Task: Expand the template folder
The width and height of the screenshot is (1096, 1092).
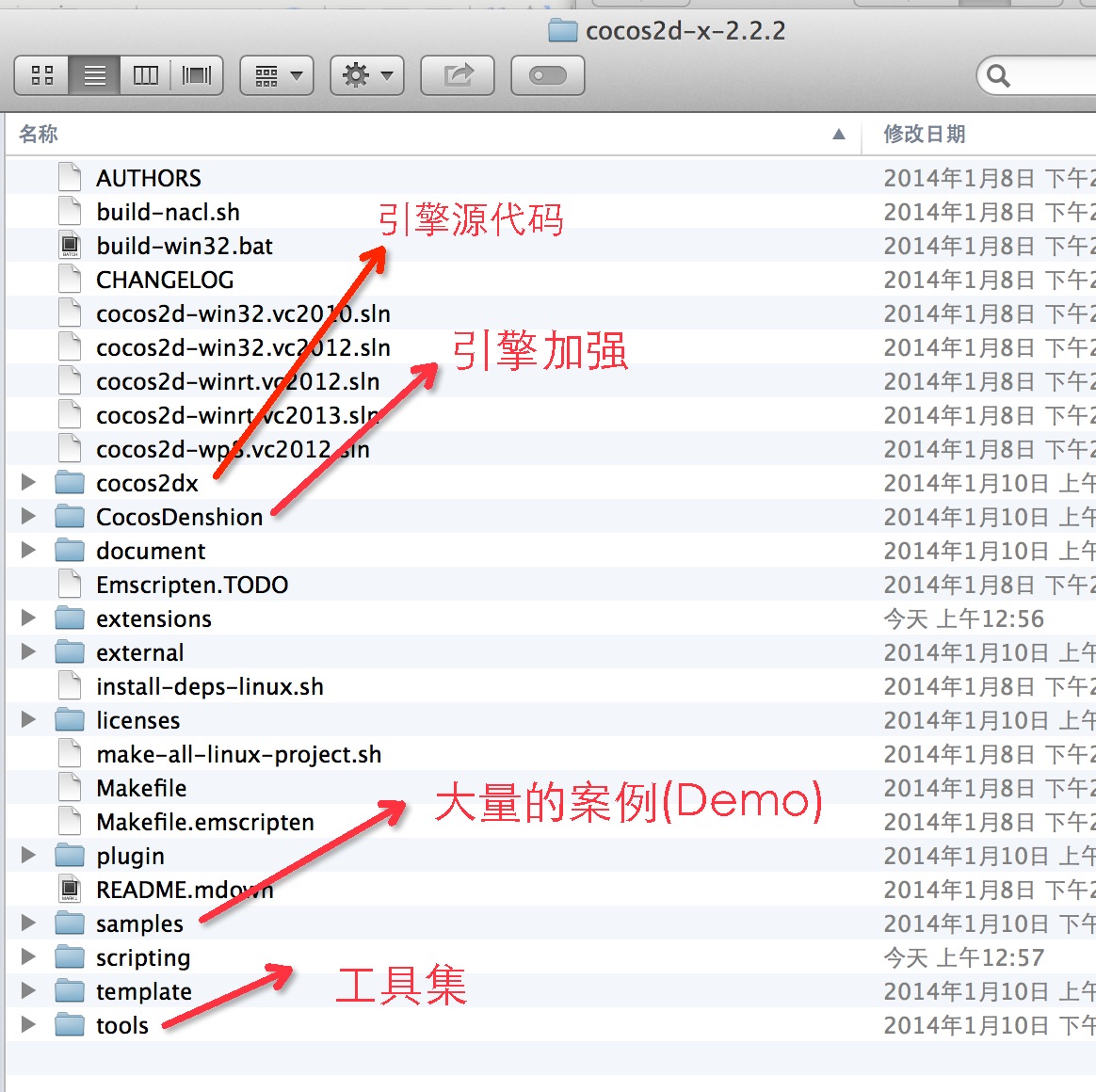Action: (28, 990)
